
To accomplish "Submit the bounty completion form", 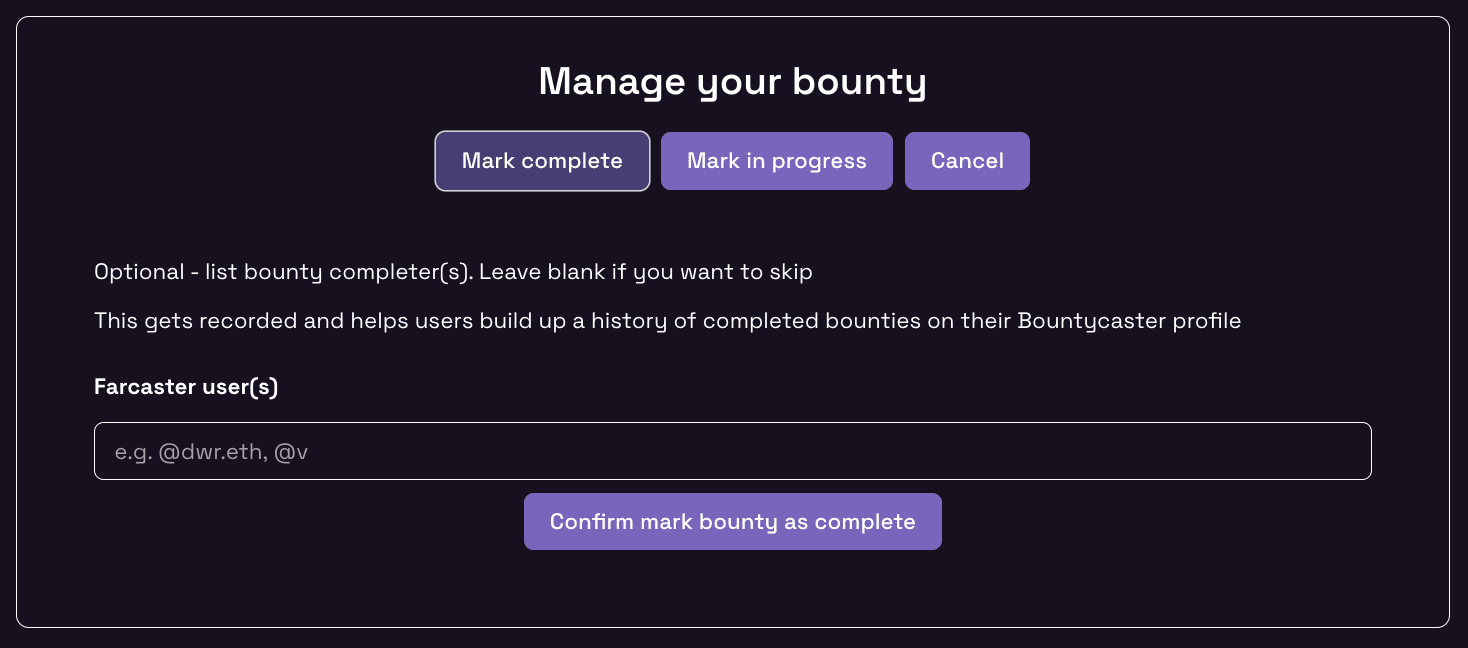I will 732,521.
